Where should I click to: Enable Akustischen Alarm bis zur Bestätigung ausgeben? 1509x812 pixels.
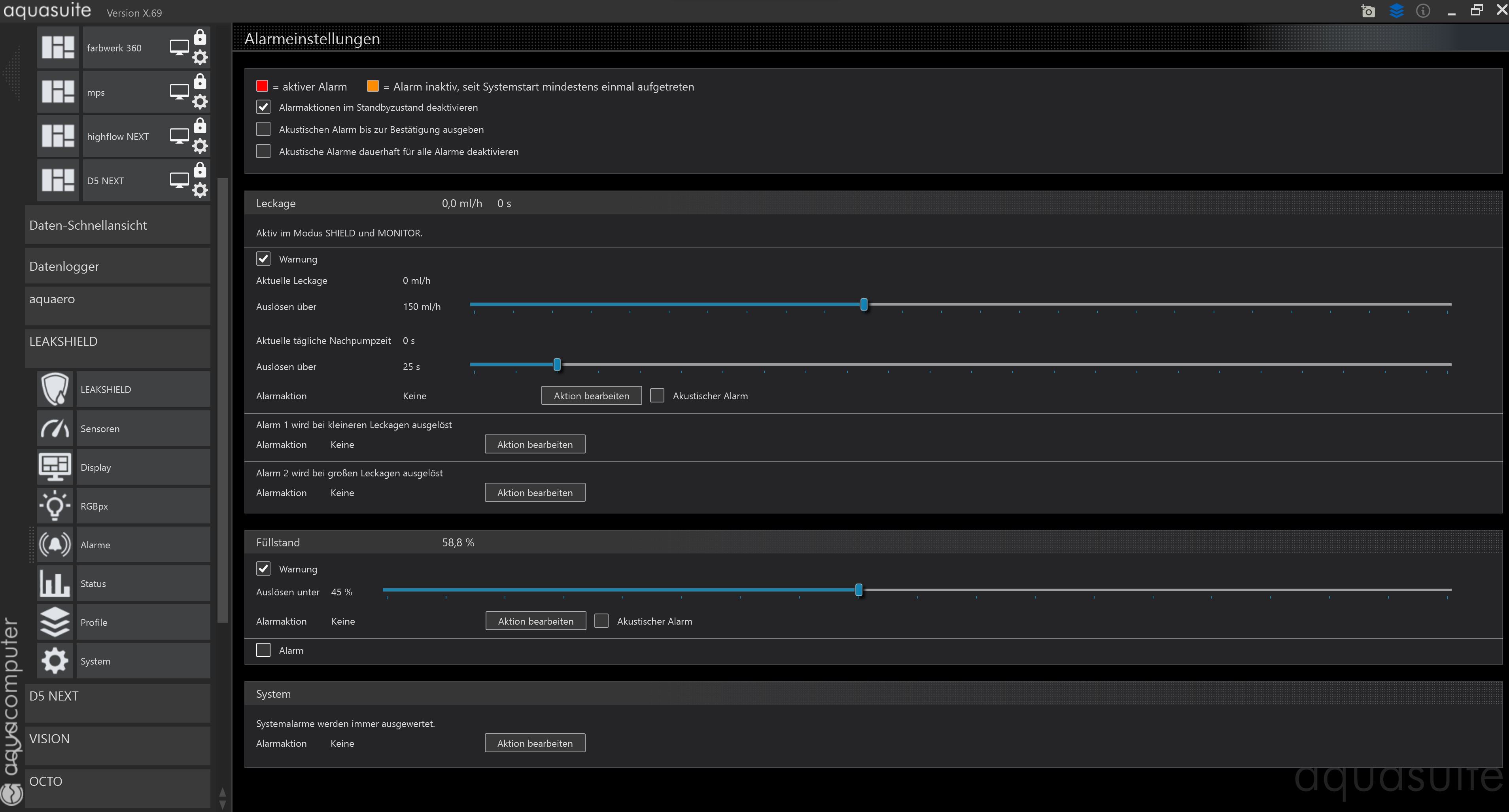point(264,129)
